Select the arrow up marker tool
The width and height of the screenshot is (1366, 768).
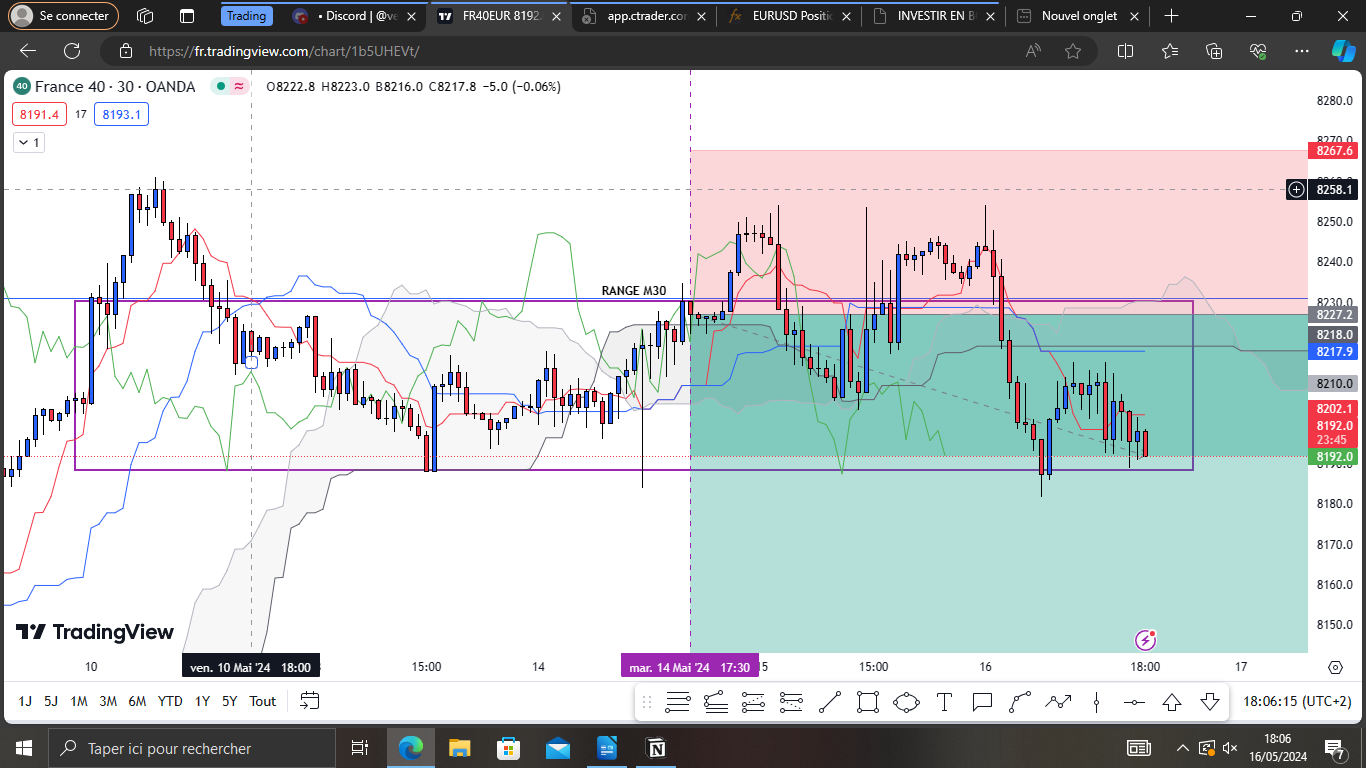coord(1172,702)
